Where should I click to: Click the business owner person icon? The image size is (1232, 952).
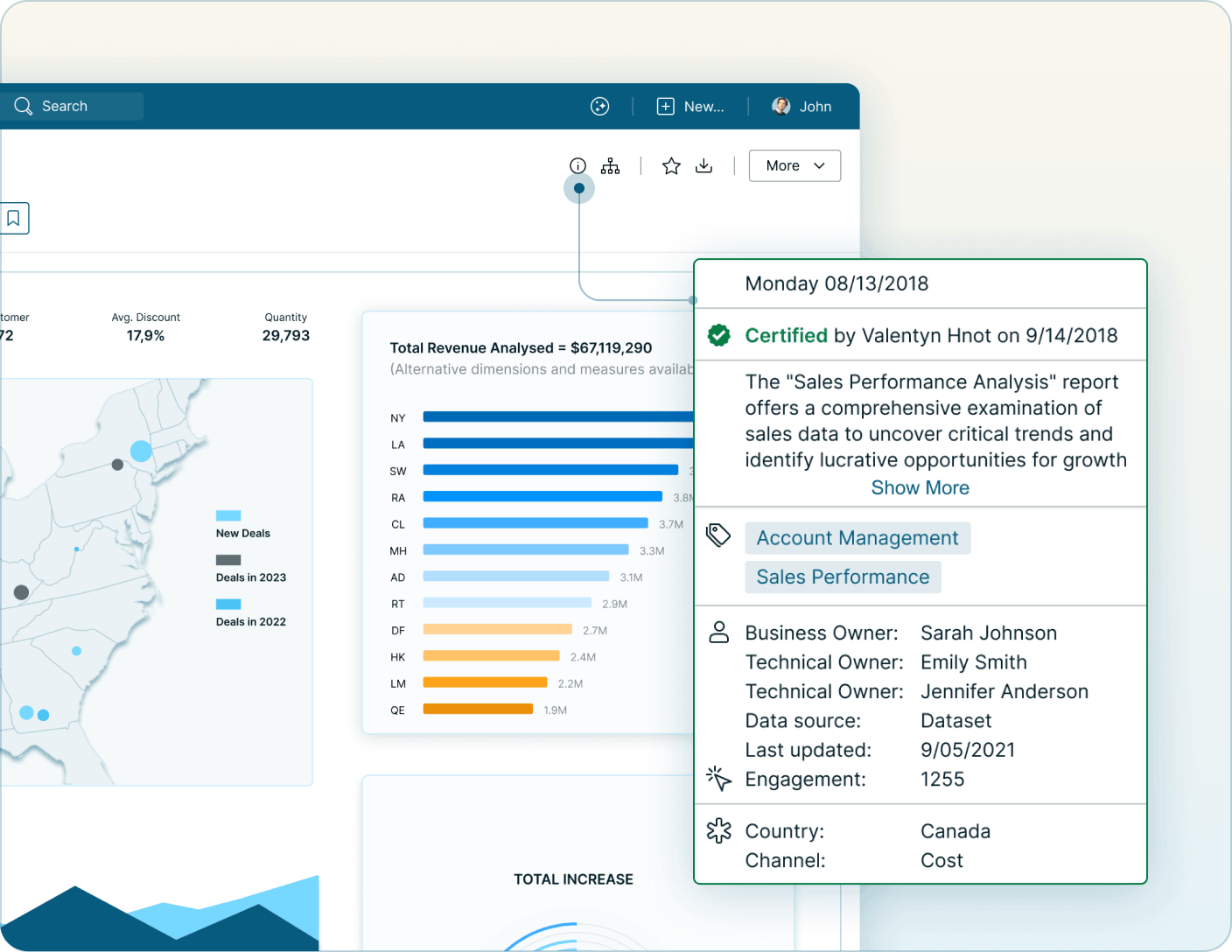coord(718,632)
